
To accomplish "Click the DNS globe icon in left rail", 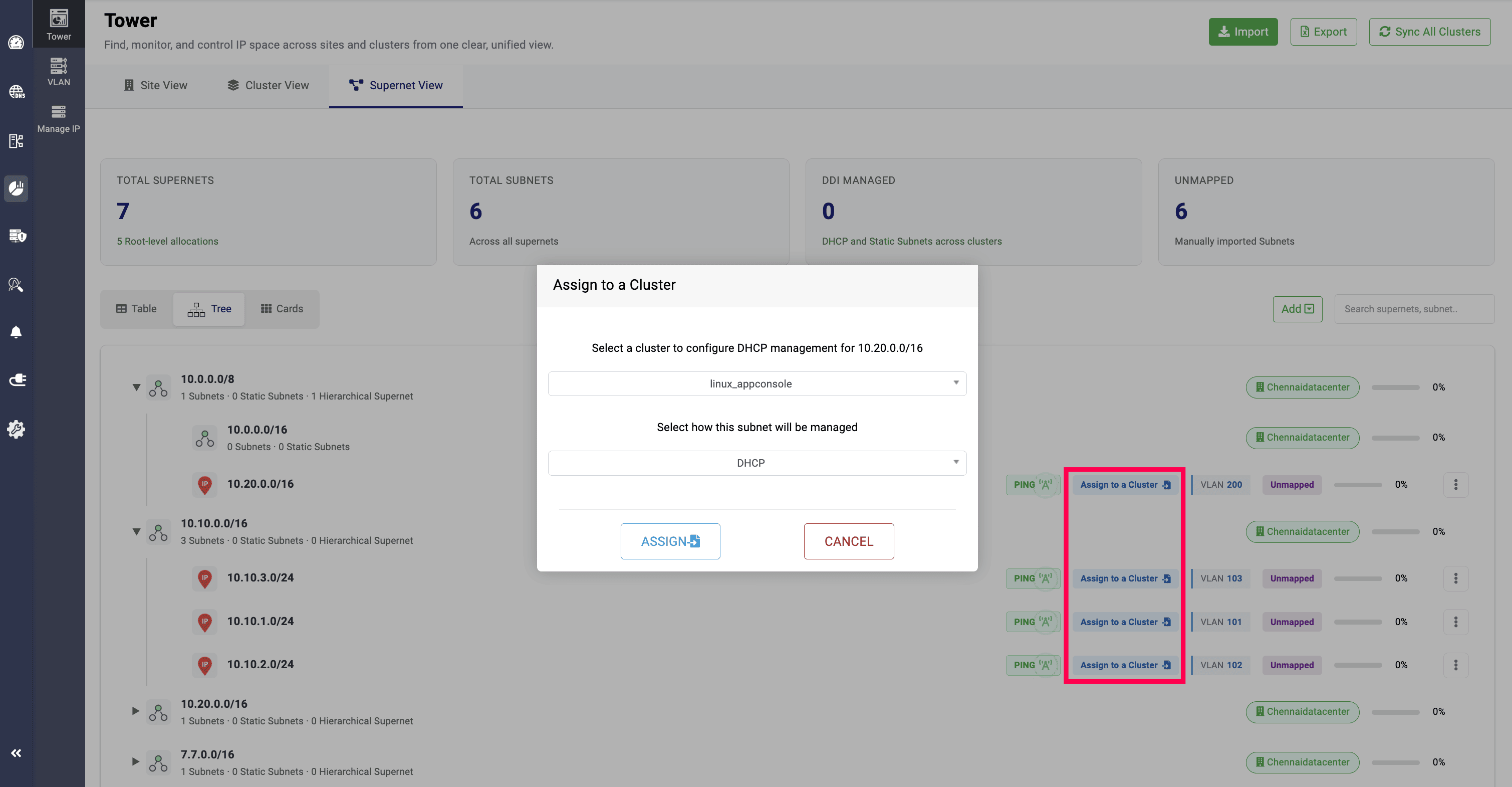I will (x=16, y=92).
